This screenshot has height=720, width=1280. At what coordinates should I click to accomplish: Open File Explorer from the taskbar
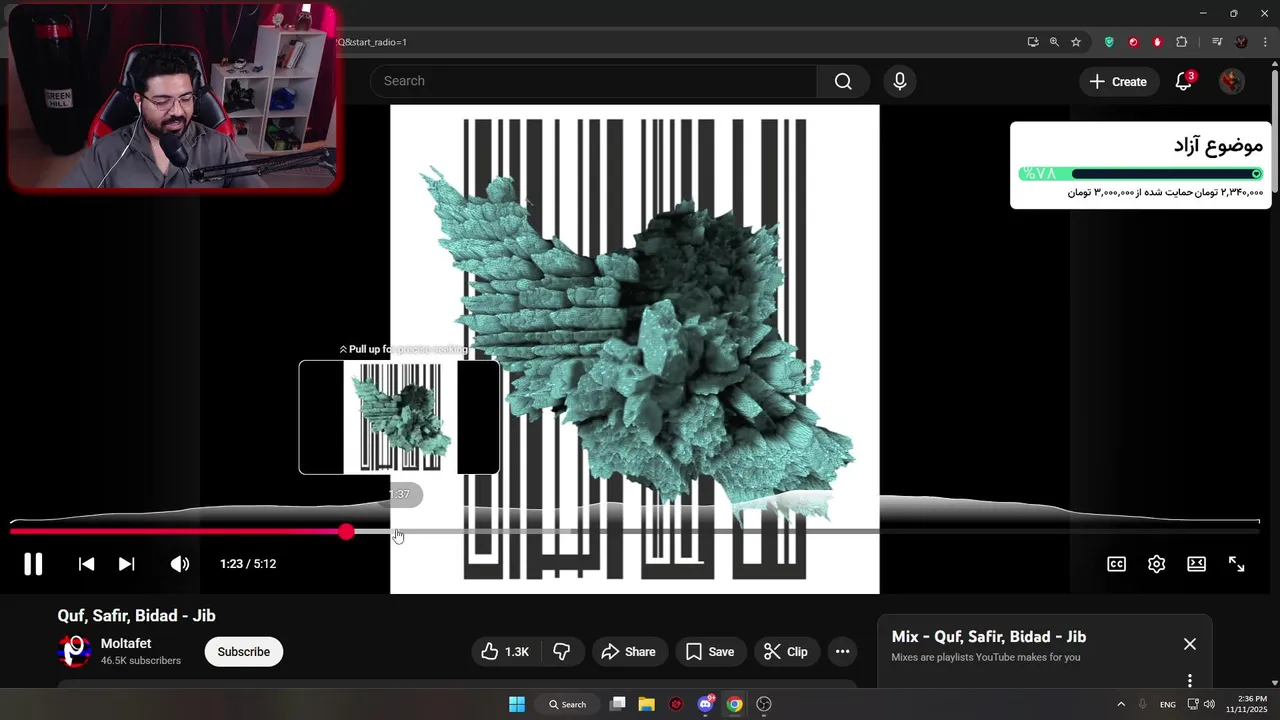pos(647,704)
